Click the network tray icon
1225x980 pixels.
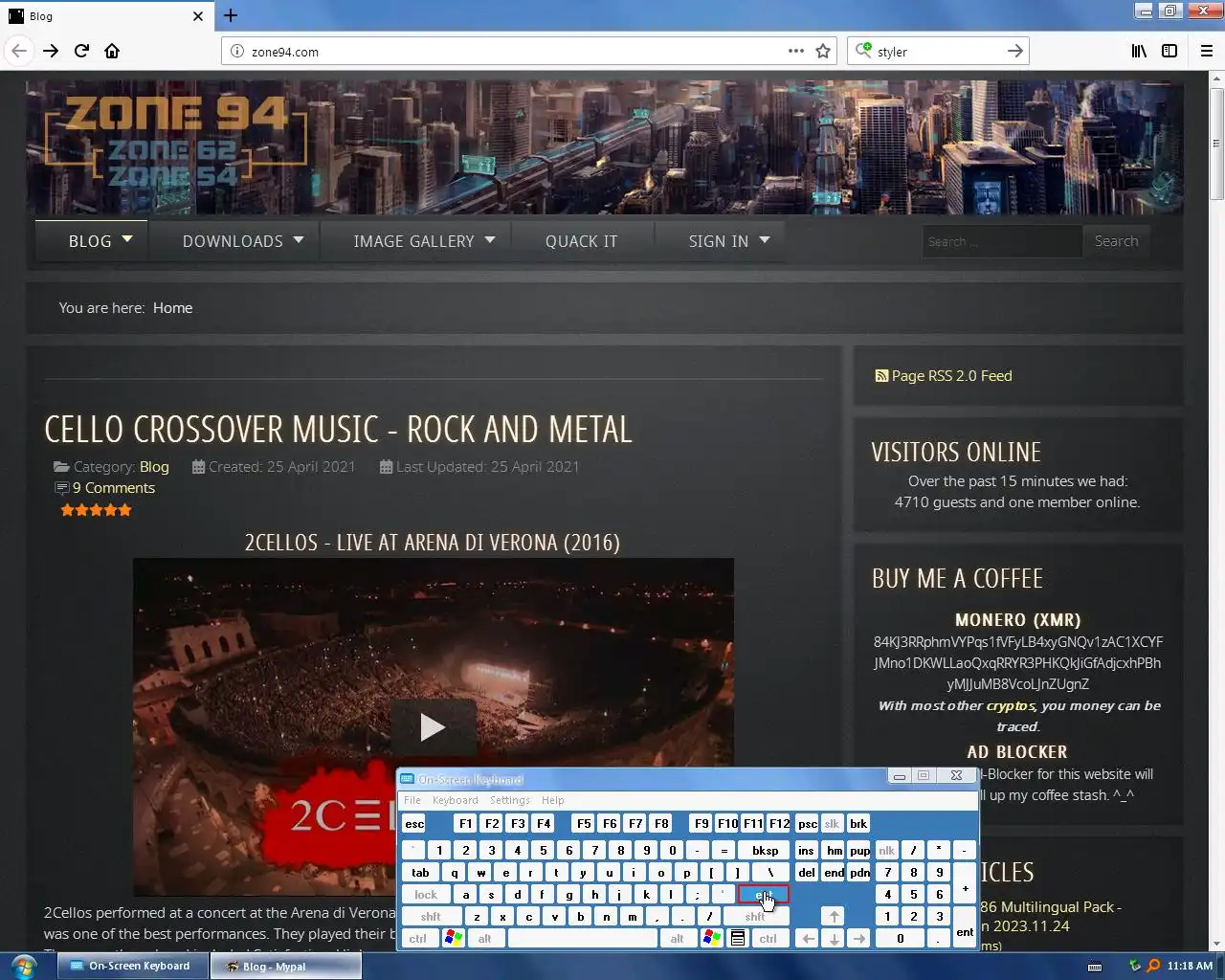pyautogui.click(x=1135, y=966)
